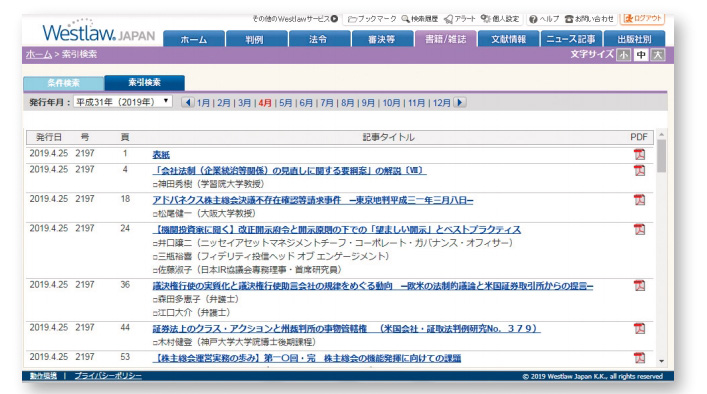Open 【株主総会運営実務の歩み】 article link
This screenshot has width=707, height=394.
307,358
